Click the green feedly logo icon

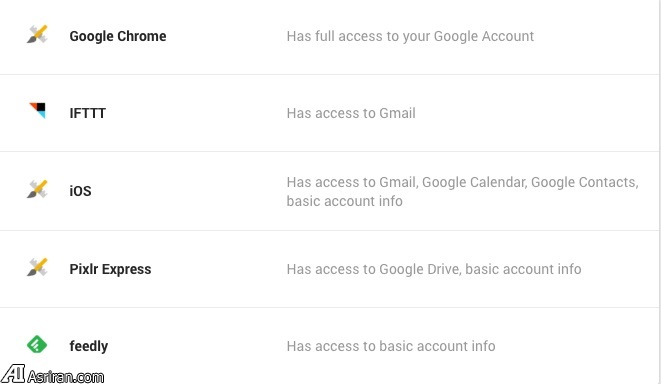pos(37,344)
